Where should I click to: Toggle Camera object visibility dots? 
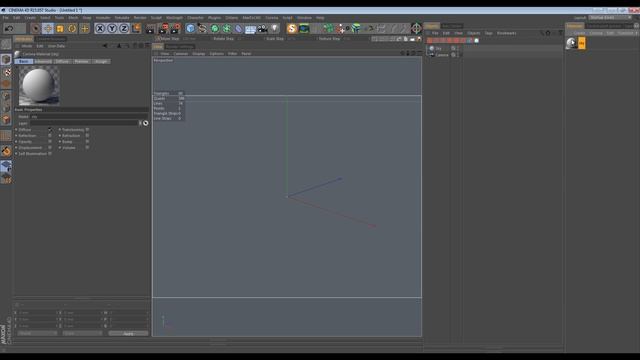click(x=458, y=55)
